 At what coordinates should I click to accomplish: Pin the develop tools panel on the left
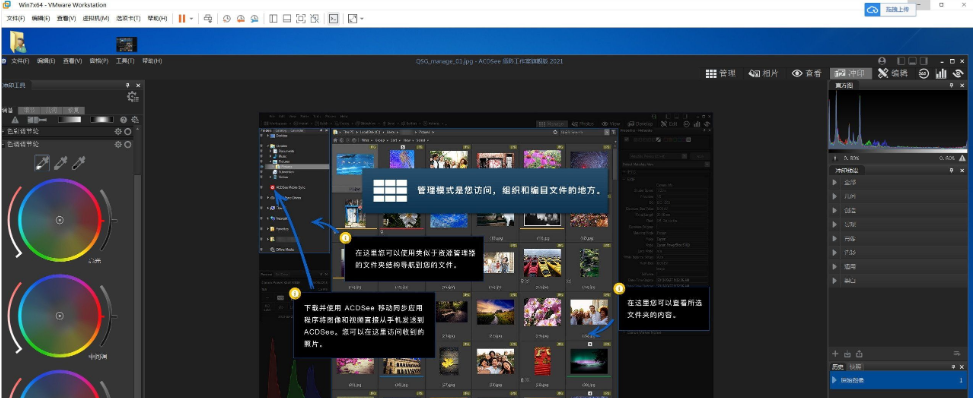pyautogui.click(x=128, y=85)
